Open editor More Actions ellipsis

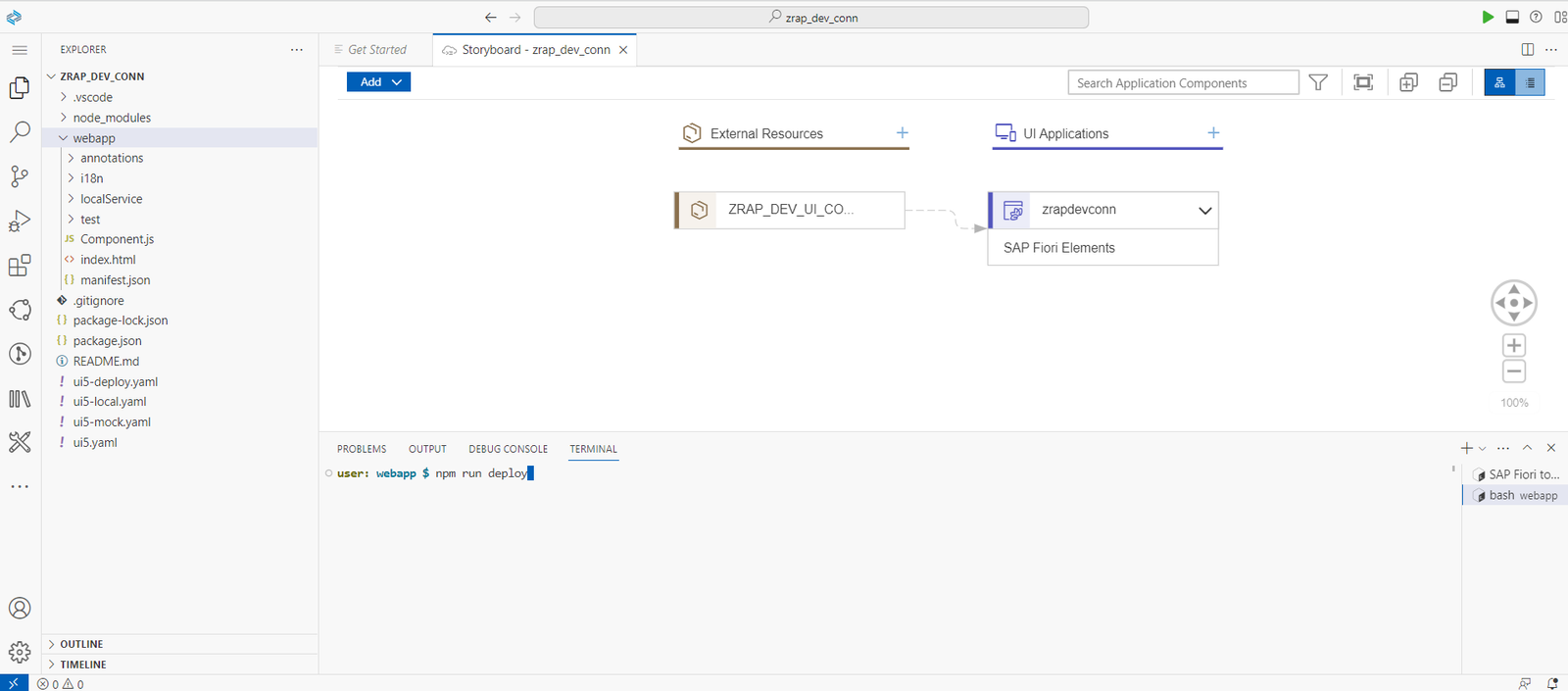click(1551, 50)
